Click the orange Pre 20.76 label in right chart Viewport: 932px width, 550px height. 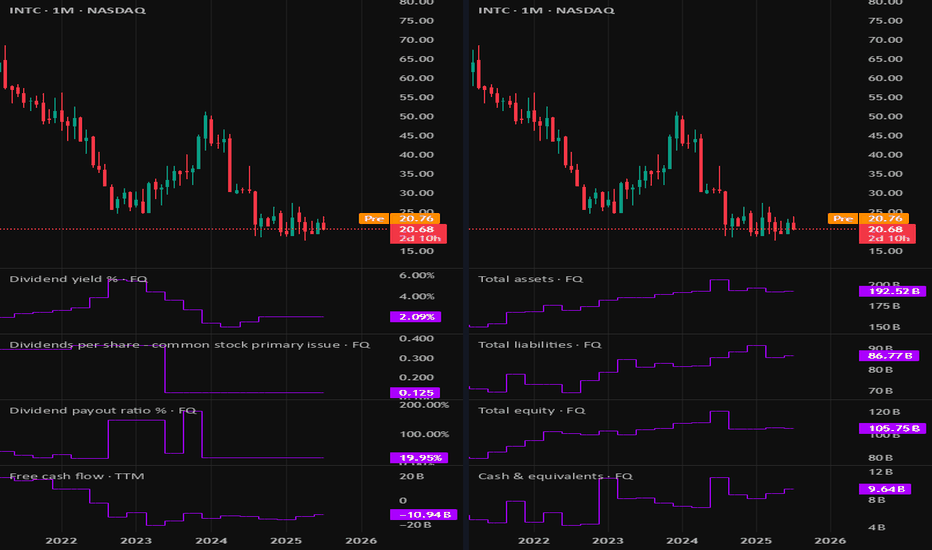coord(868,219)
